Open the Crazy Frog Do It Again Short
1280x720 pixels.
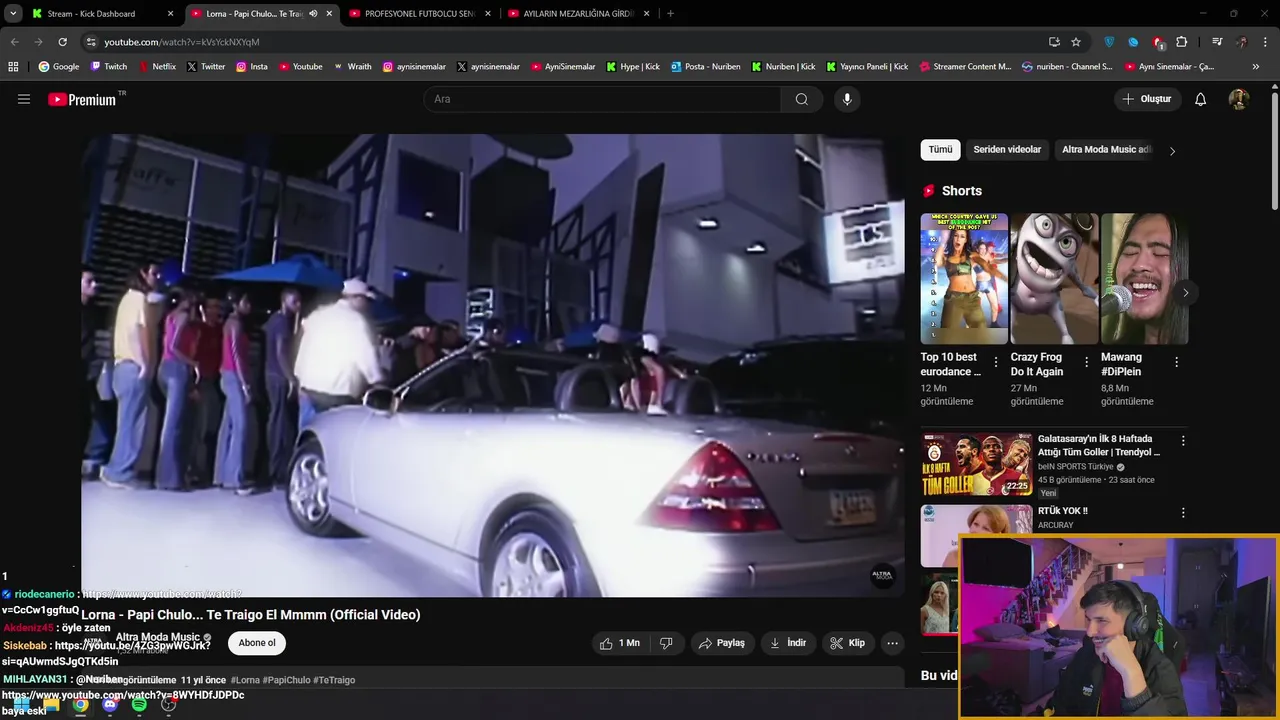[x=1054, y=278]
